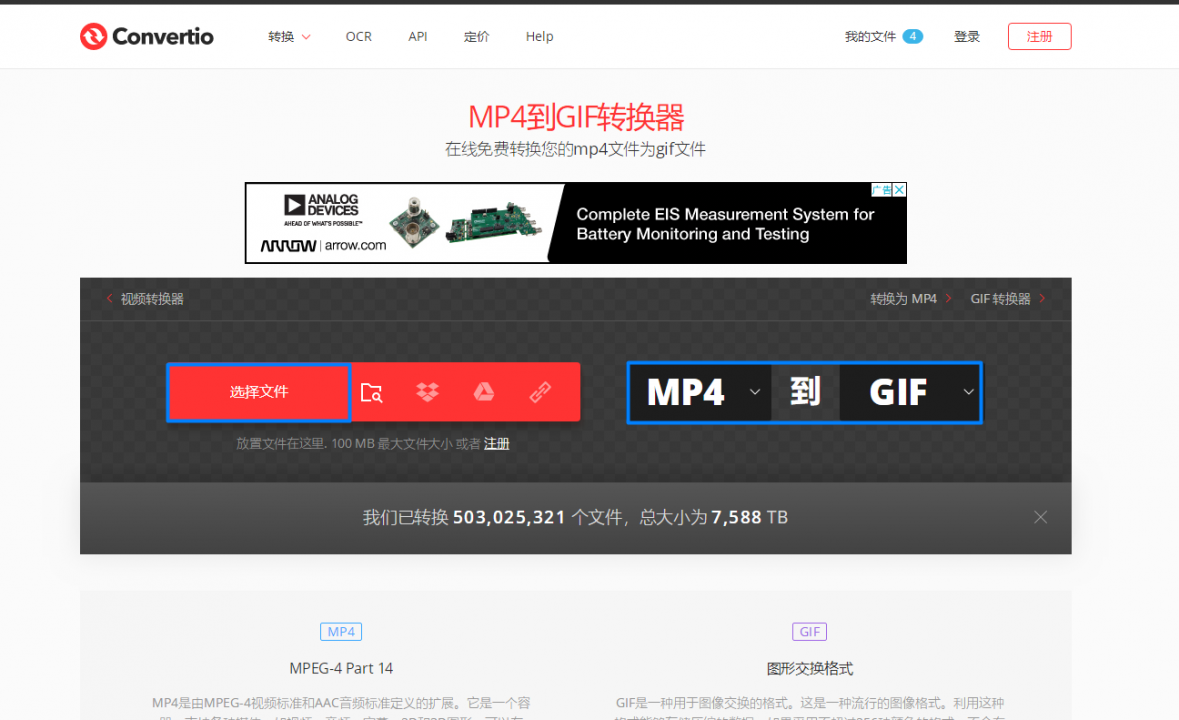Screen dimensions: 1179x720
Task: Click the ad info badge icon
Action: (882, 190)
